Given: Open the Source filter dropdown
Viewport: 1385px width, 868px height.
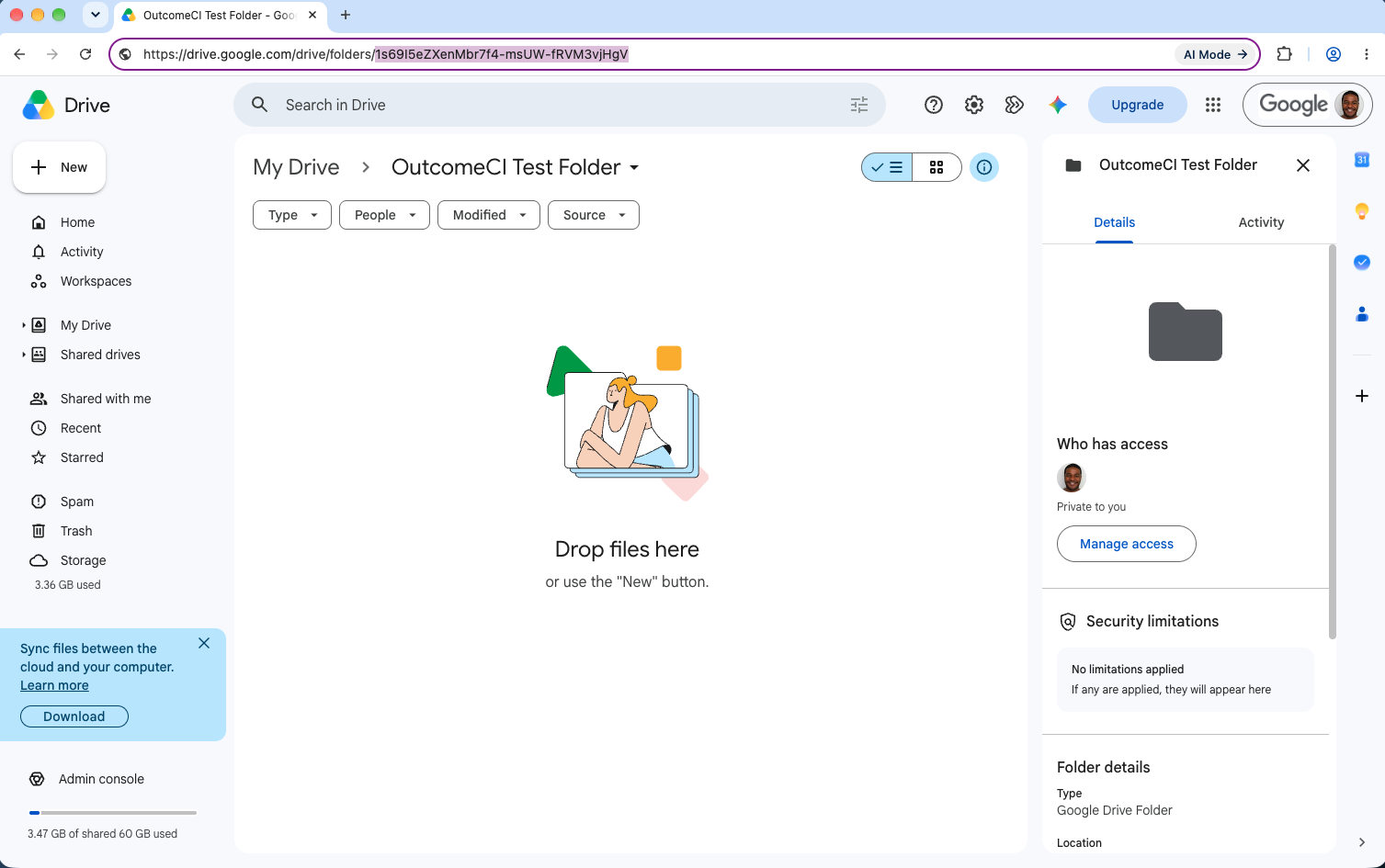Looking at the screenshot, I should 594,215.
